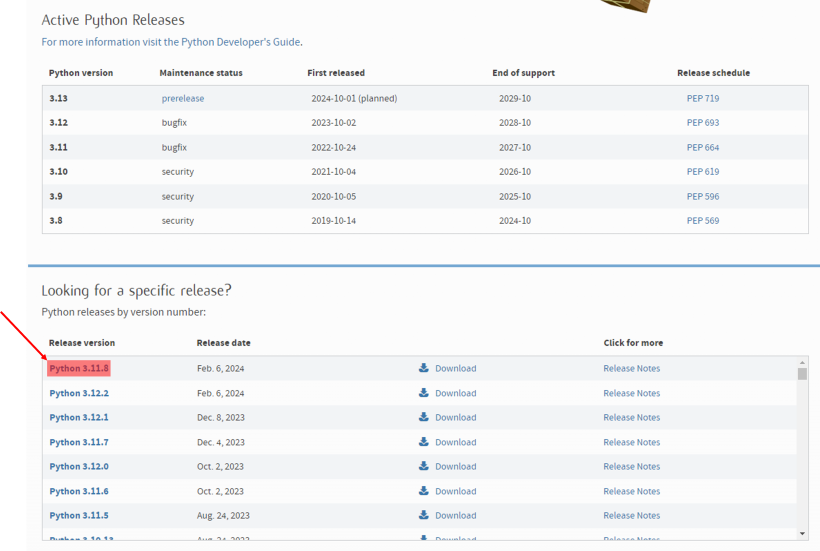View Release Notes for Python 3.12.0
The height and width of the screenshot is (551, 820).
click(x=632, y=466)
